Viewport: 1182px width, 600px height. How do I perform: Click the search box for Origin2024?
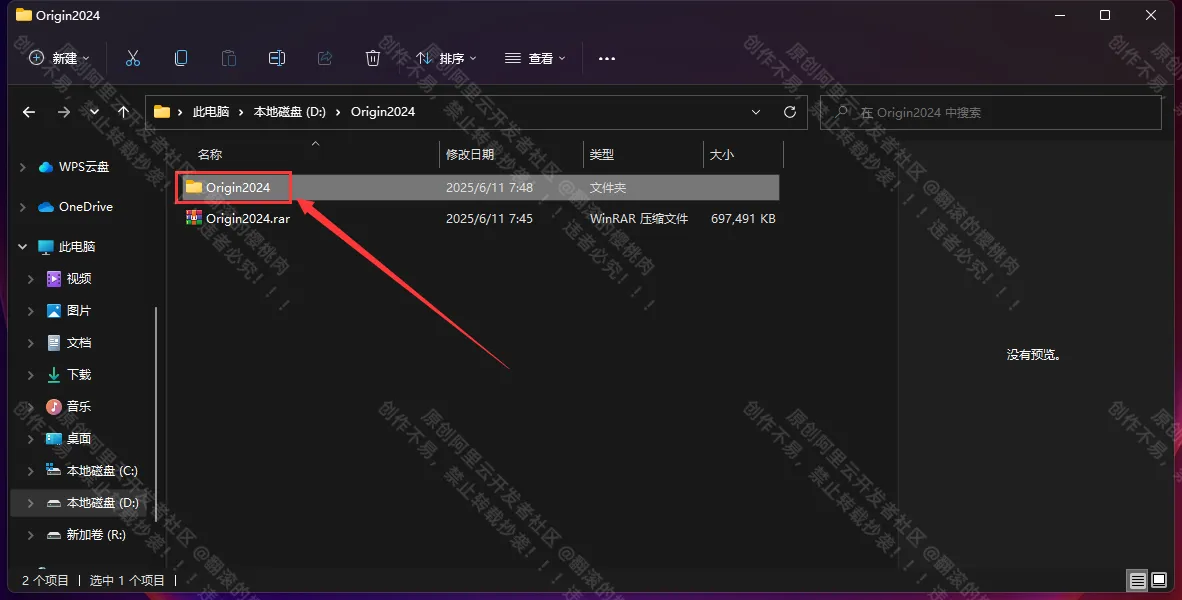991,112
